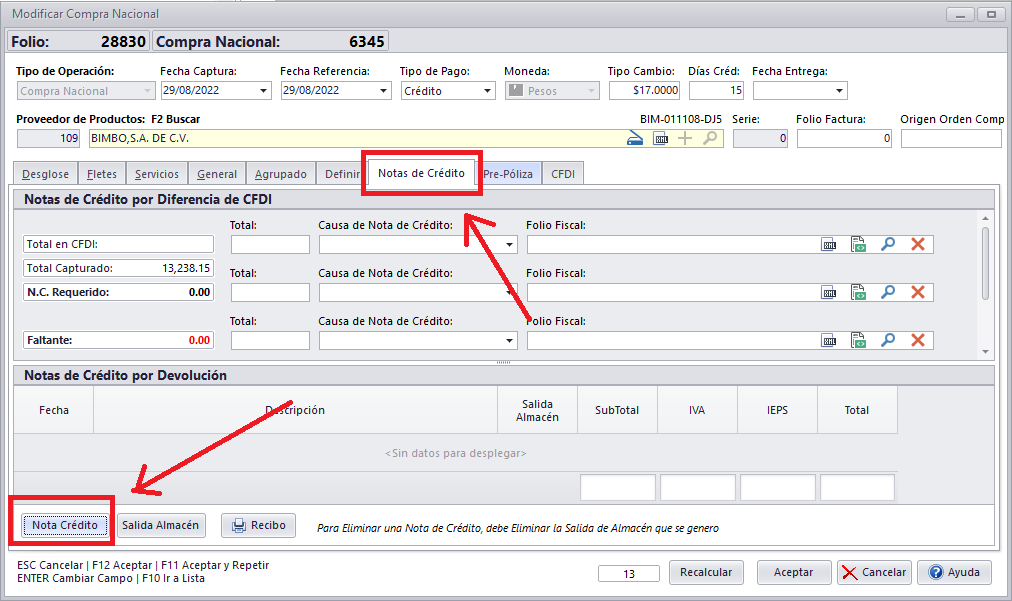1012x601 pixels.
Task: Click the Recalcular button
Action: tap(706, 573)
